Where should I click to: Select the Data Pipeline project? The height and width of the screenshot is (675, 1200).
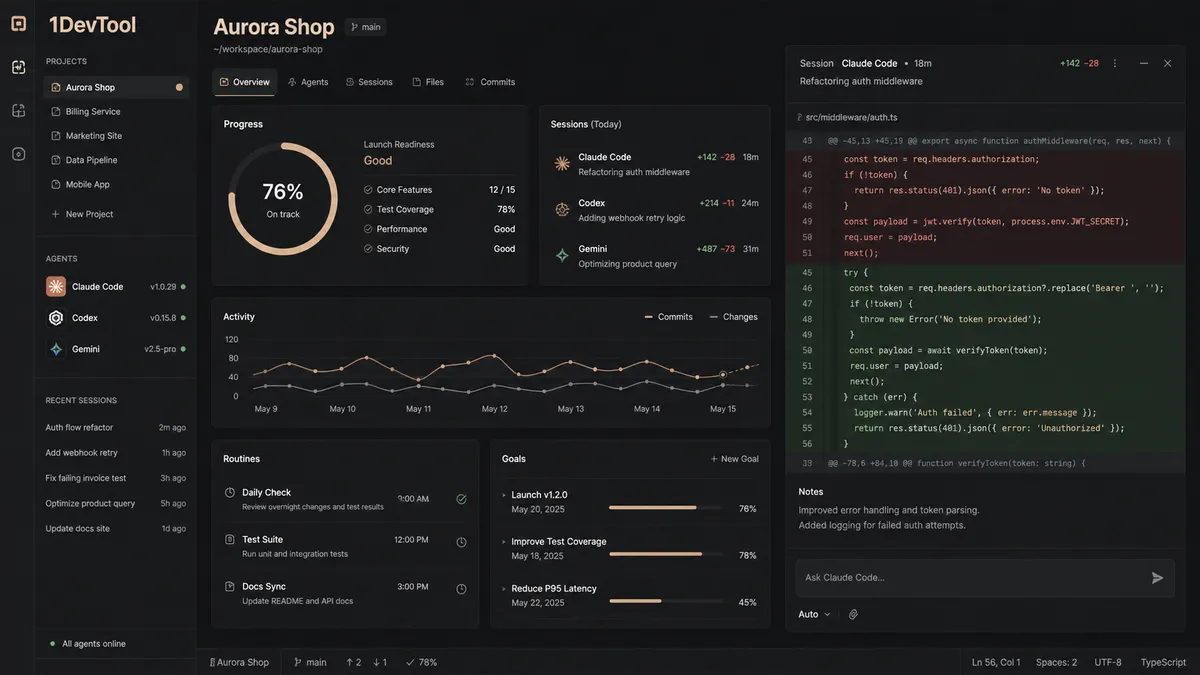coord(116,160)
